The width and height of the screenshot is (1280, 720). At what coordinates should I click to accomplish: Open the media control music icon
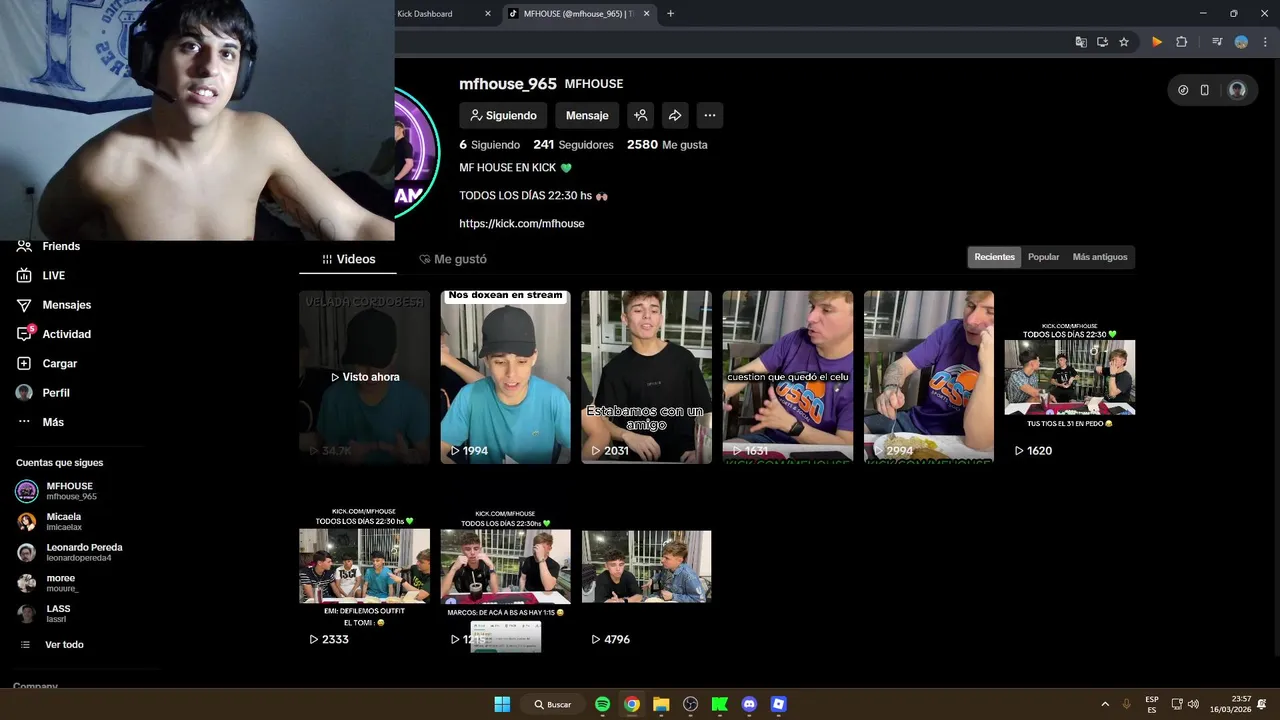(1217, 42)
